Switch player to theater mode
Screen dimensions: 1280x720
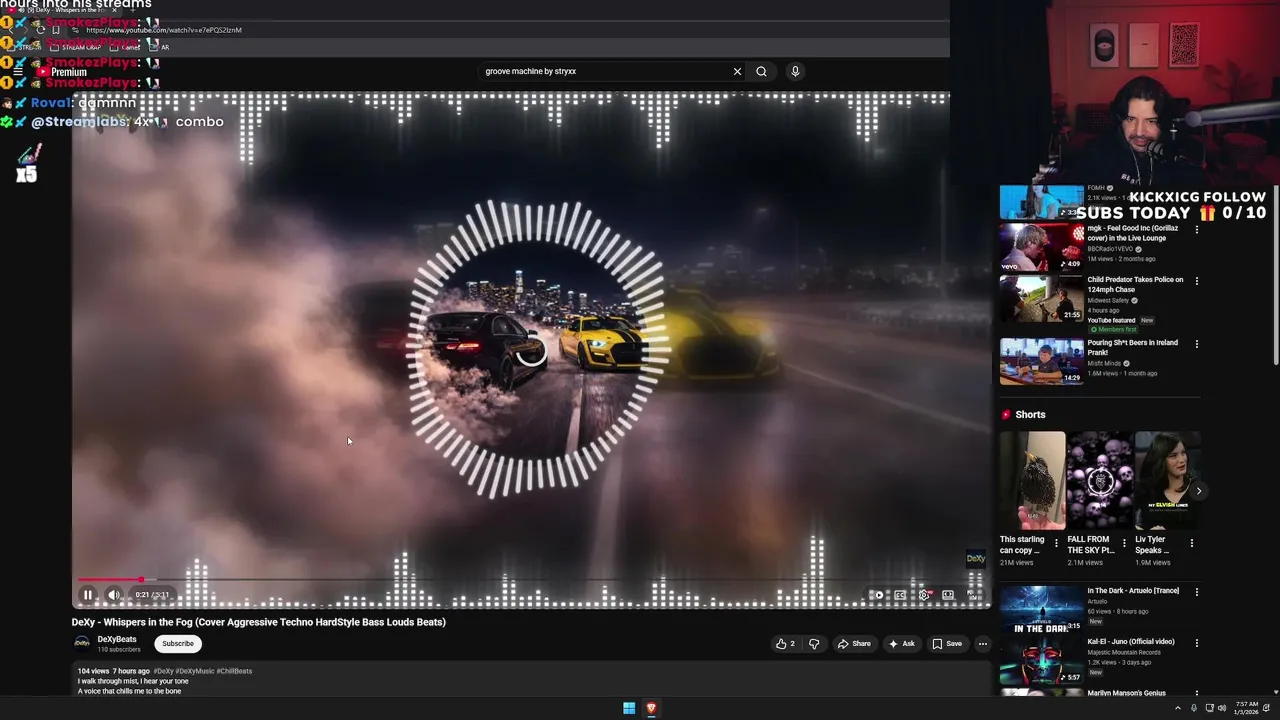(x=948, y=595)
